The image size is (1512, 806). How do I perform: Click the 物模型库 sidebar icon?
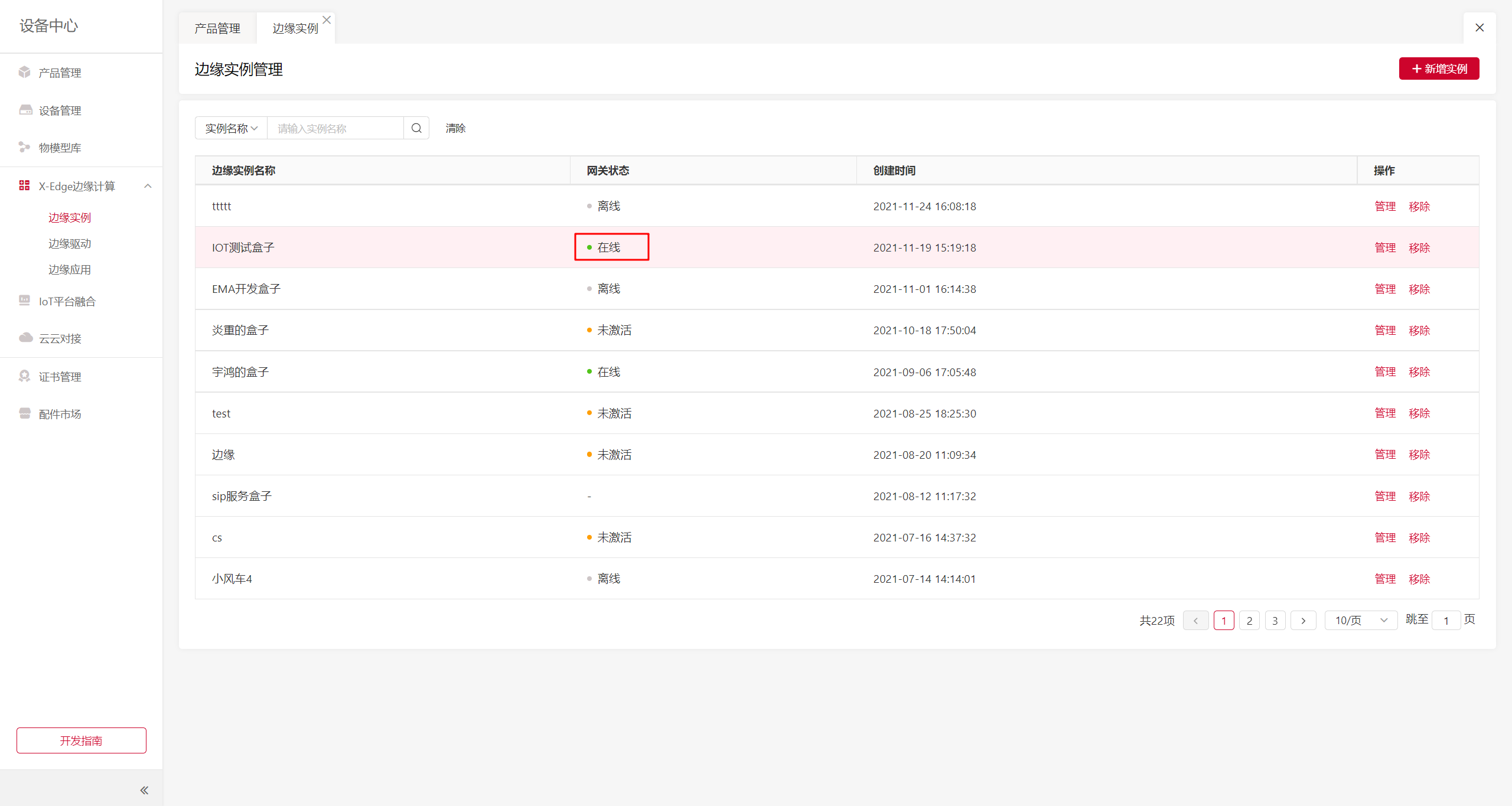(24, 147)
